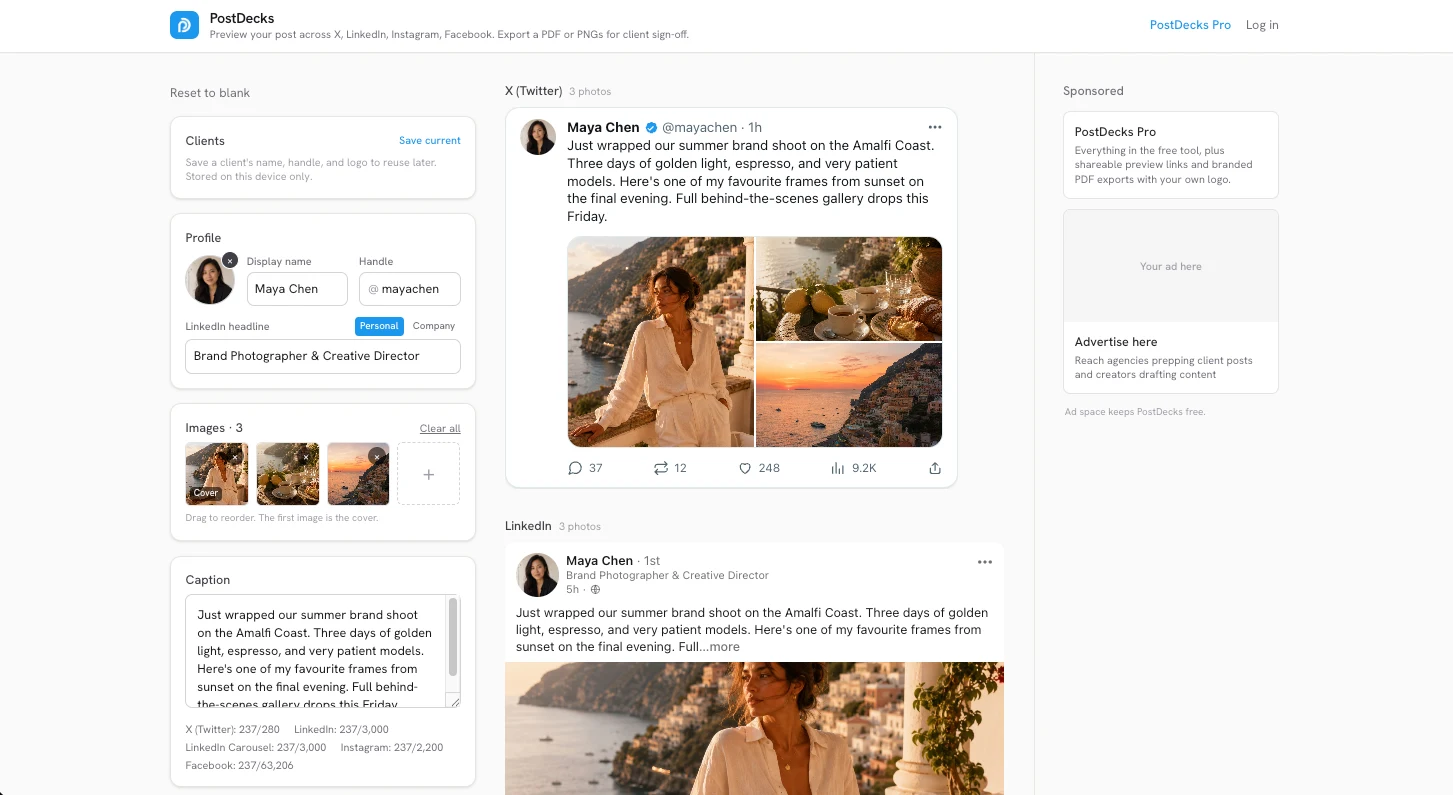Click Maya Chen avatar in X post
This screenshot has height=795, width=1453.
click(x=538, y=137)
